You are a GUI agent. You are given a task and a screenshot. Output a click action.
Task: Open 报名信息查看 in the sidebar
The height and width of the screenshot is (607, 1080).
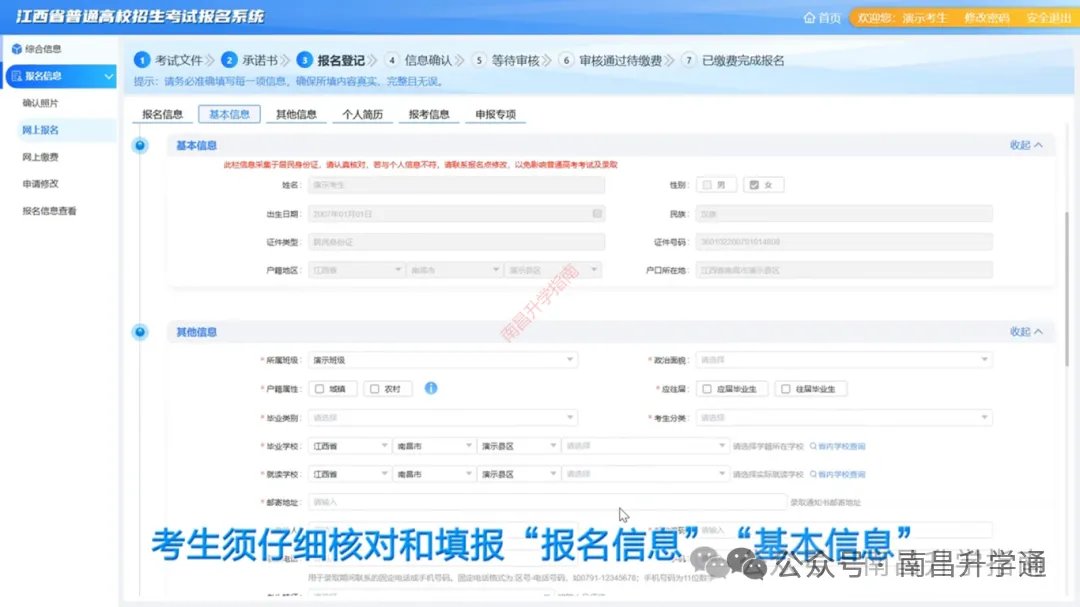50,212
